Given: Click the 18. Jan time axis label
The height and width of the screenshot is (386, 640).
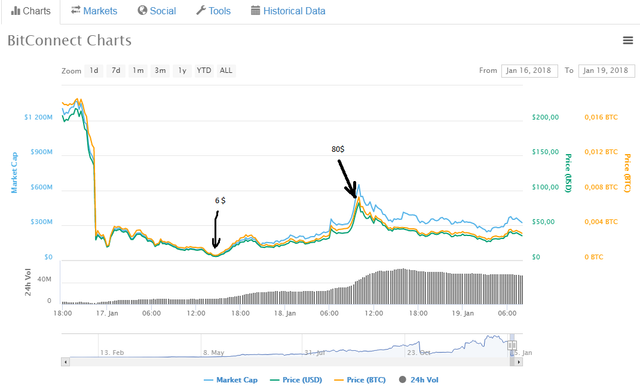Looking at the screenshot, I should pos(285,313).
